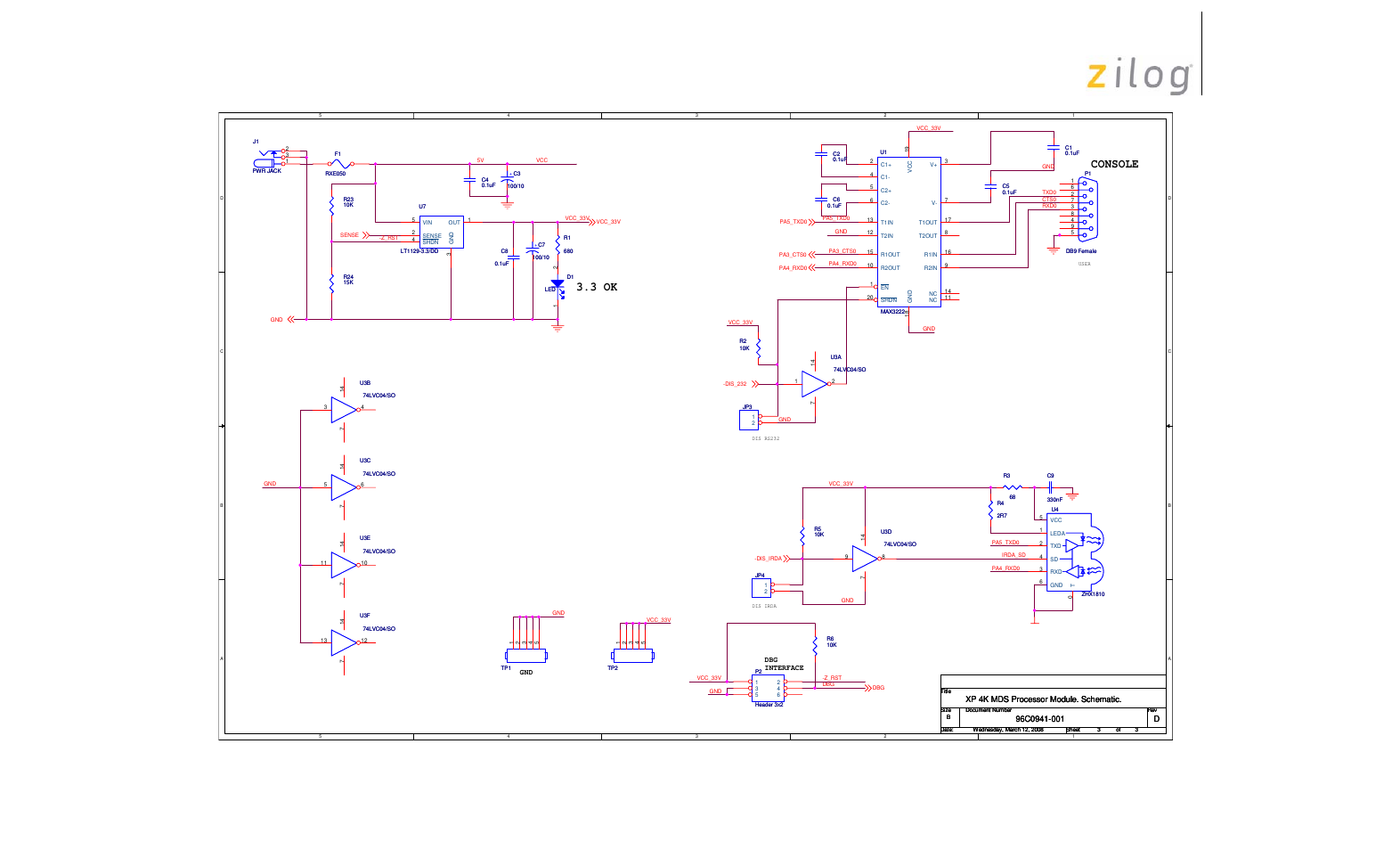The width and height of the screenshot is (1400, 850).
Task: Select the P1 DB9 Female connector
Action: pos(1088,209)
